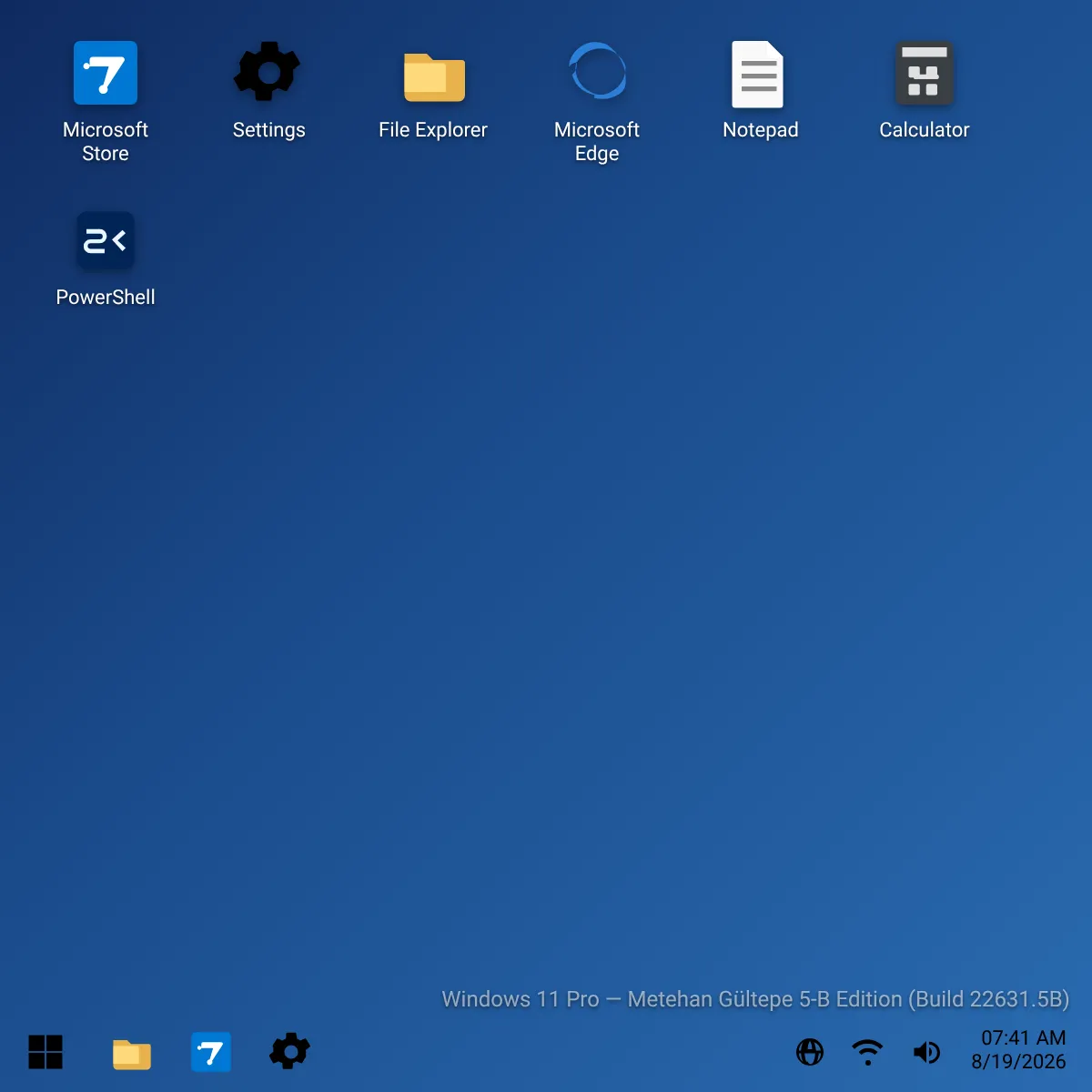Open Settings gear in taskbar
Screen dimensions: 1092x1092
(x=290, y=1051)
